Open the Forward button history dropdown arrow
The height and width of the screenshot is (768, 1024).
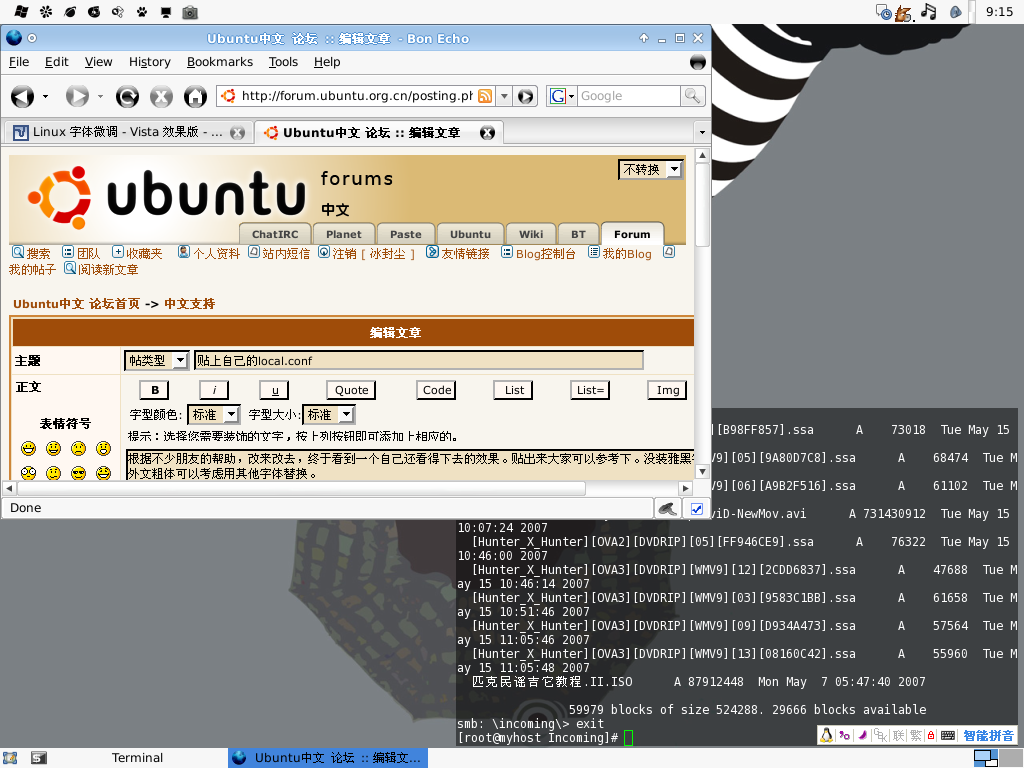[x=100, y=97]
